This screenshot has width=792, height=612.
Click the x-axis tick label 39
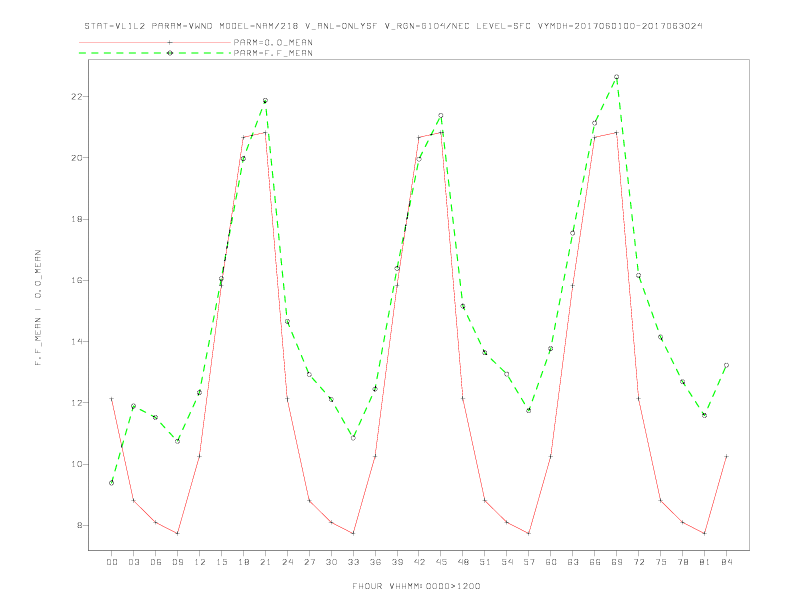[x=397, y=562]
